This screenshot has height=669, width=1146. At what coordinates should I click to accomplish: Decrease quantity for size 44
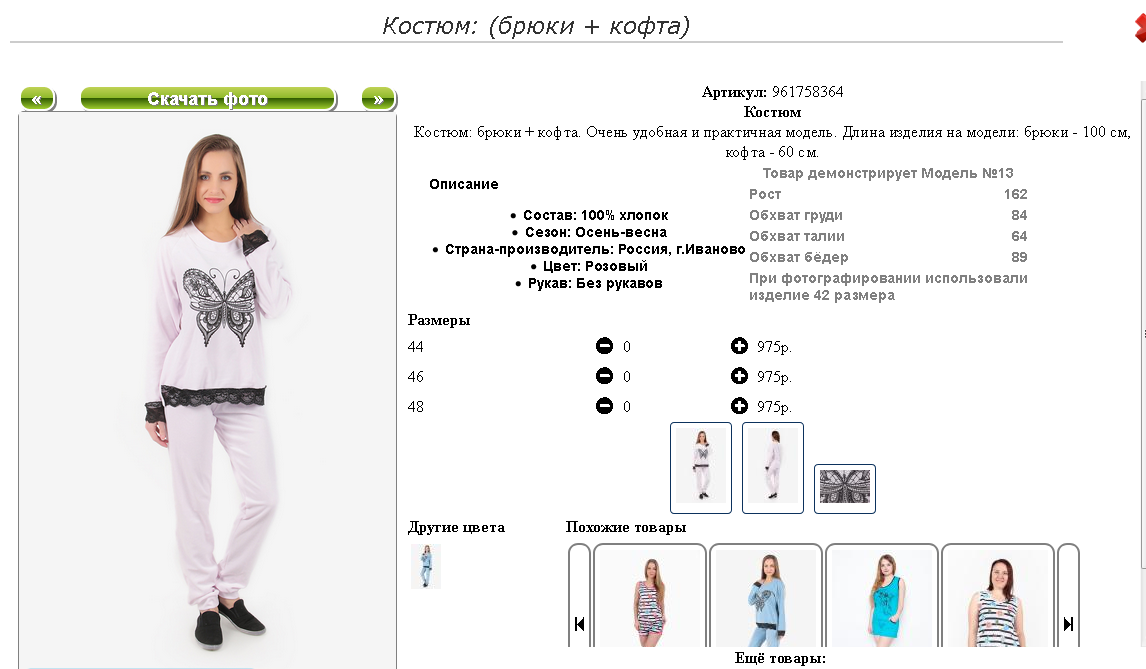(604, 346)
